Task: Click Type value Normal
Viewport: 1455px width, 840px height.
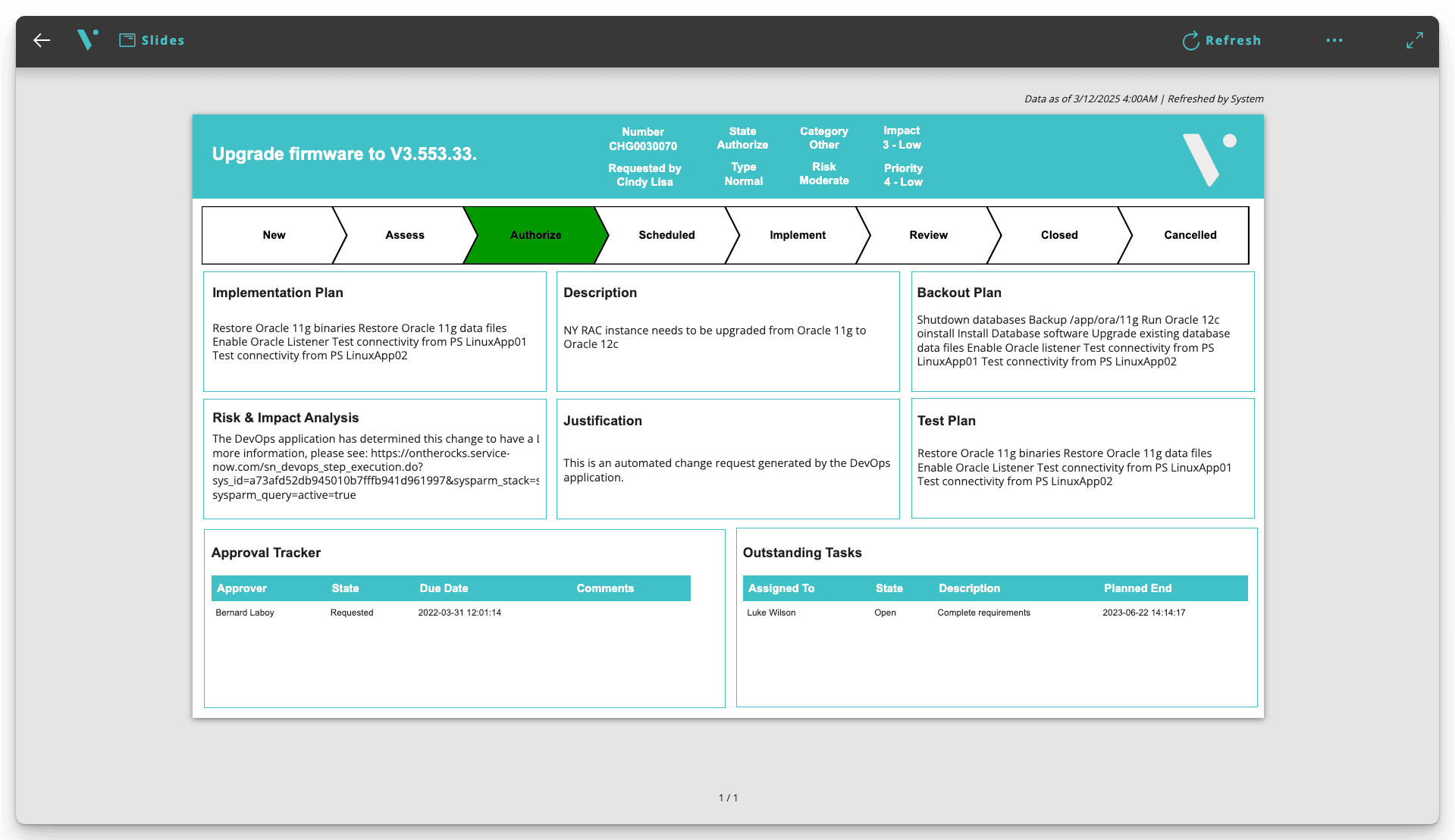Action: [x=743, y=181]
